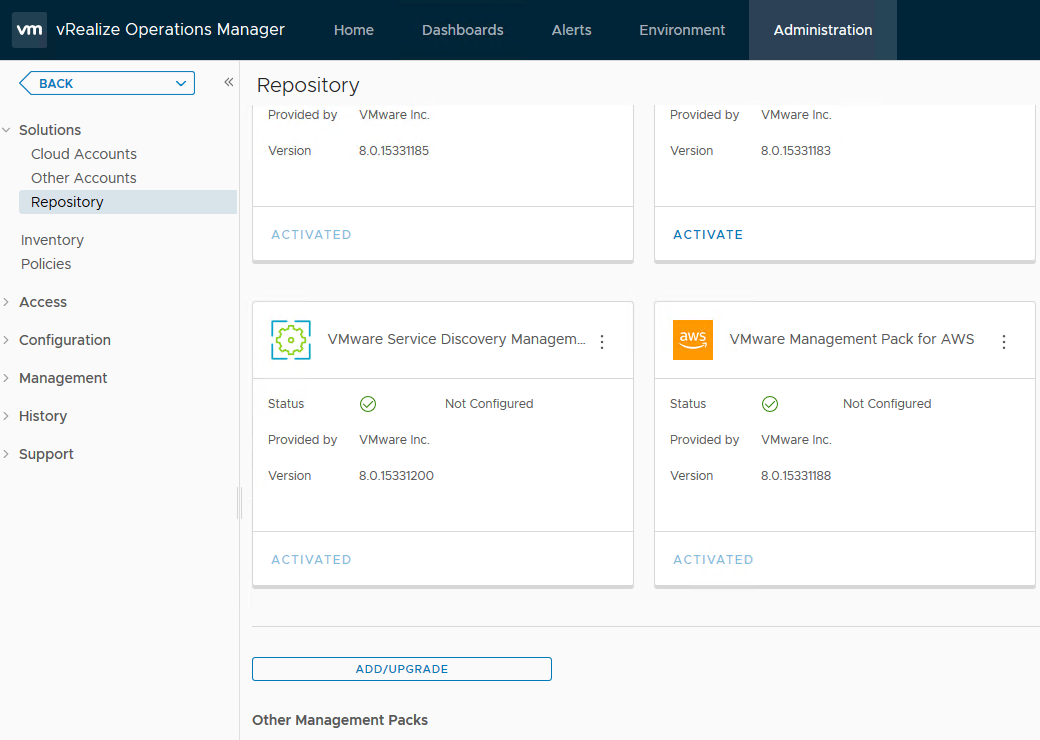Screen dimensions: 1040x740
Task: Open options menu for VMware Service Discovery
Action: point(602,341)
